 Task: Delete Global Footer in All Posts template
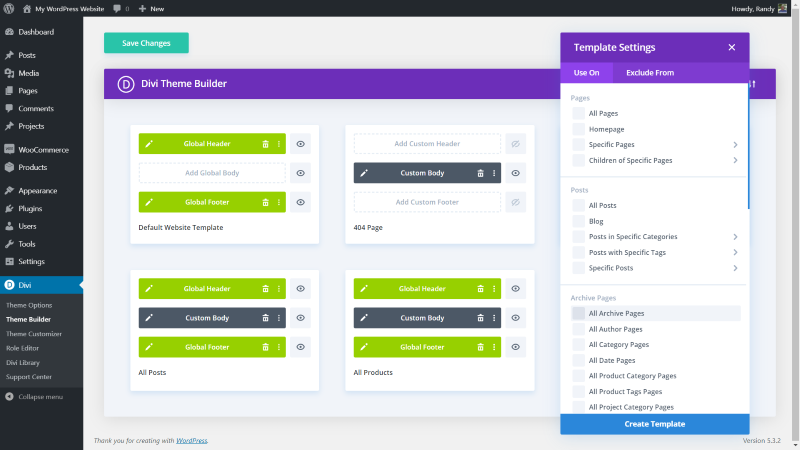pos(265,347)
